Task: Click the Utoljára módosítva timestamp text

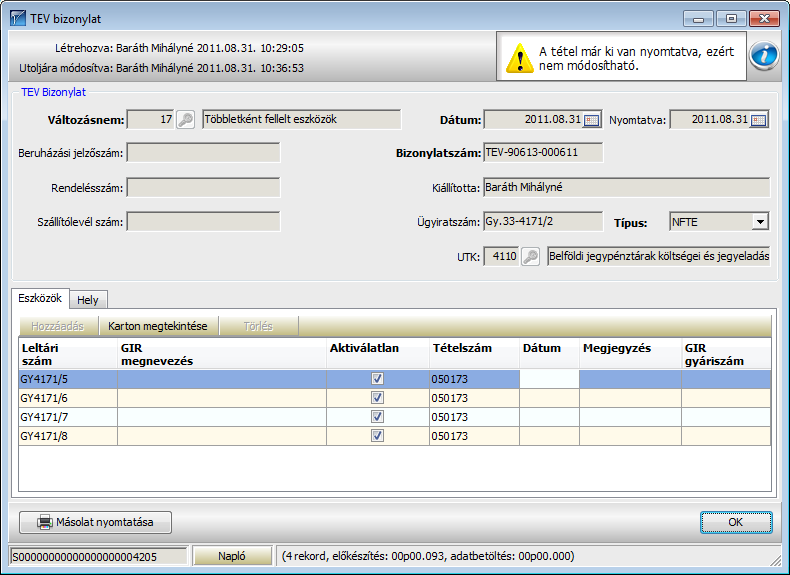Action: coord(162,68)
